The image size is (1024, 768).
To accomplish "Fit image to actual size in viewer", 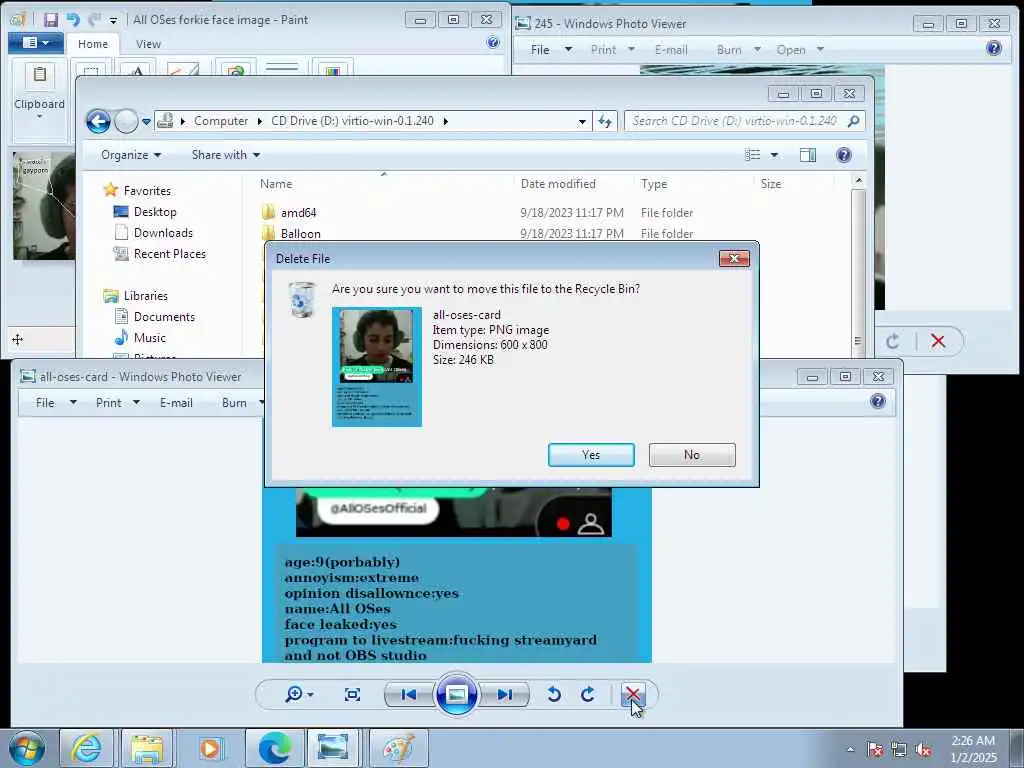I will pos(352,694).
